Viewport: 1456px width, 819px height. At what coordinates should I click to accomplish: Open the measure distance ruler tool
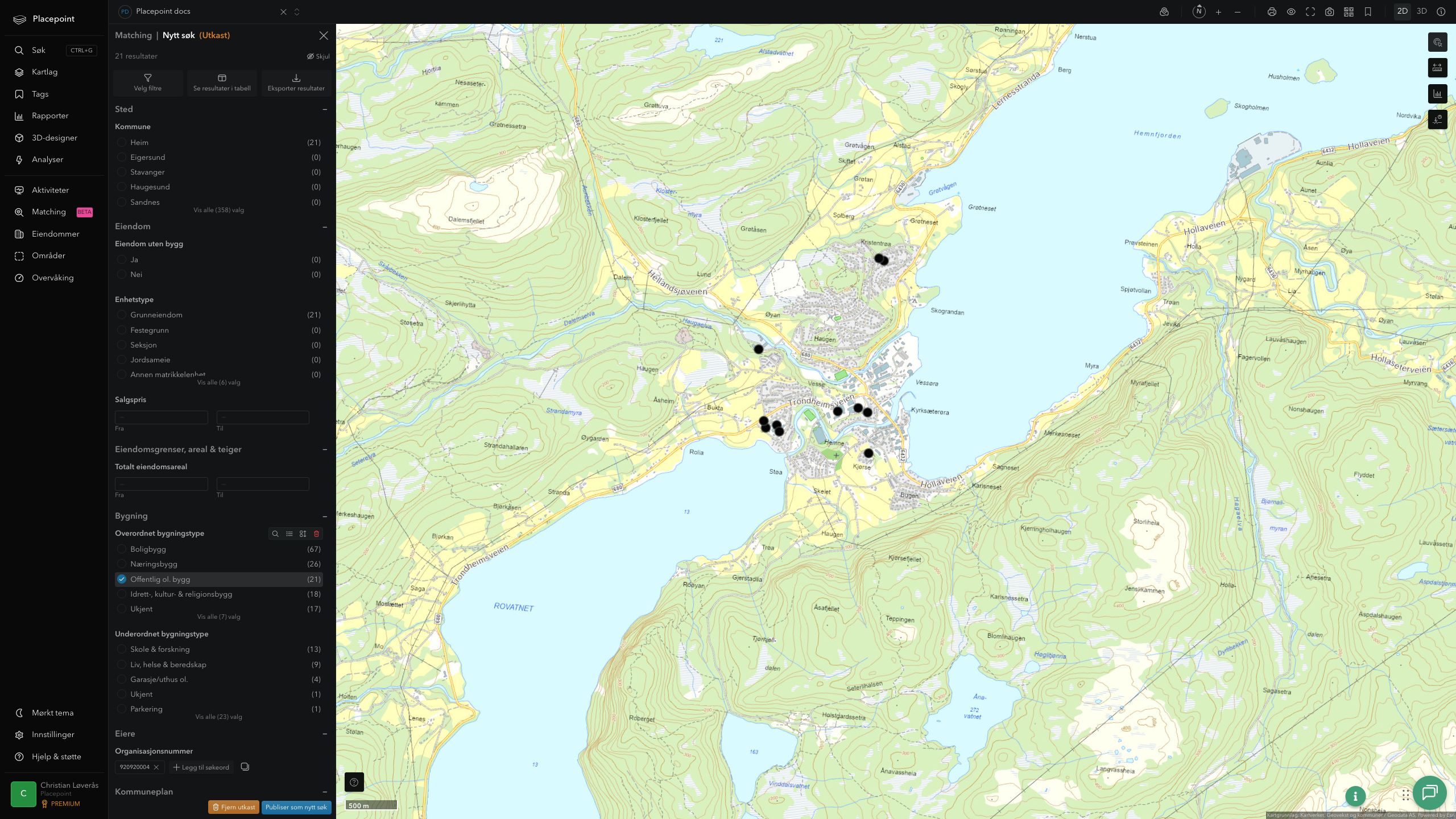click(1437, 68)
